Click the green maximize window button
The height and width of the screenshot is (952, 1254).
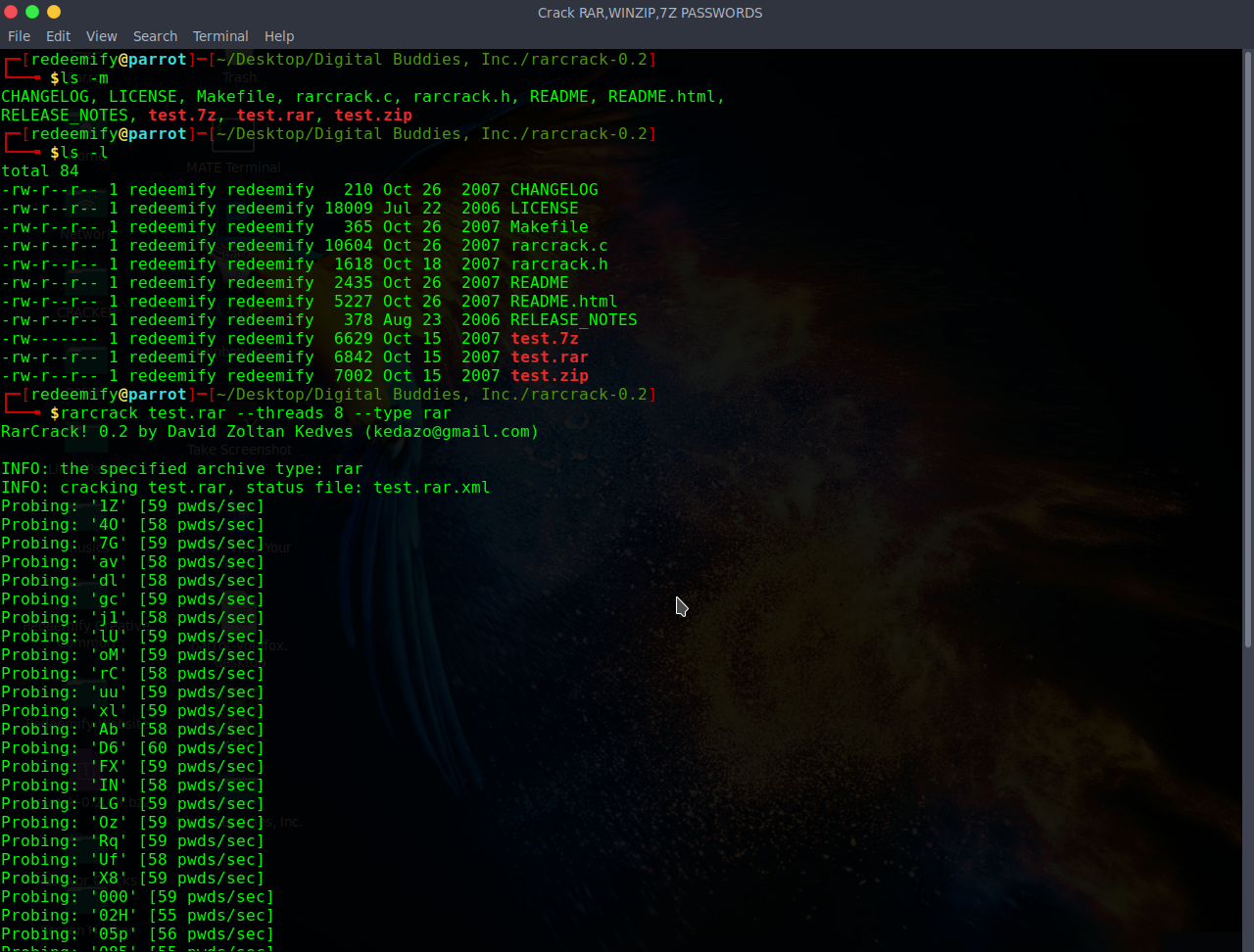pyautogui.click(x=32, y=12)
